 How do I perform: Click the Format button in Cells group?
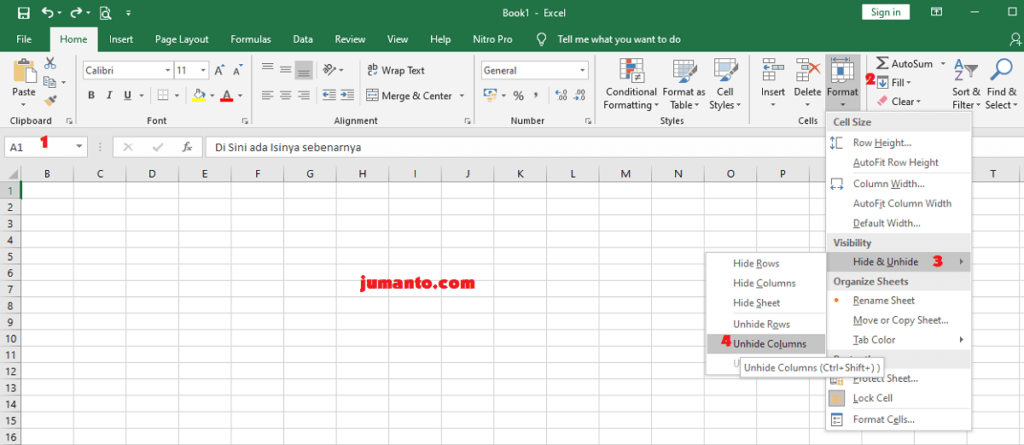pos(842,83)
